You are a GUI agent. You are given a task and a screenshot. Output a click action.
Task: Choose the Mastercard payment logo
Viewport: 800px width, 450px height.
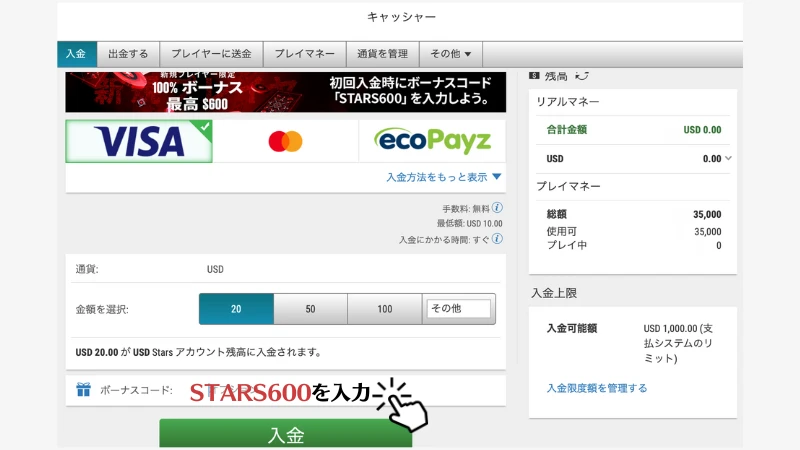(x=285, y=141)
